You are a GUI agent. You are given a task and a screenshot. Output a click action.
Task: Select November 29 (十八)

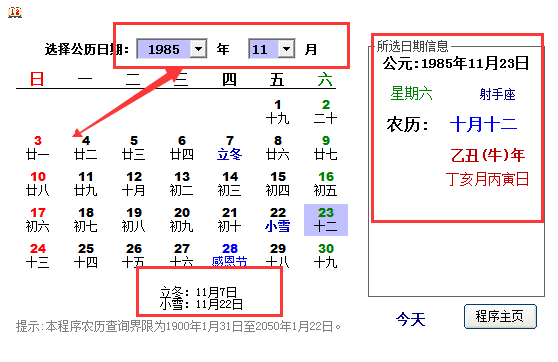pyautogui.click(x=278, y=256)
